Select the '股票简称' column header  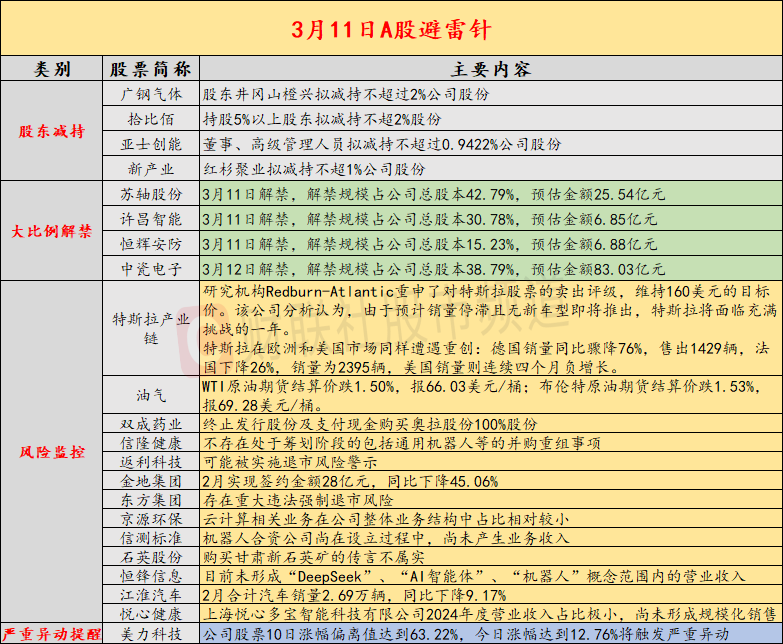pos(151,68)
